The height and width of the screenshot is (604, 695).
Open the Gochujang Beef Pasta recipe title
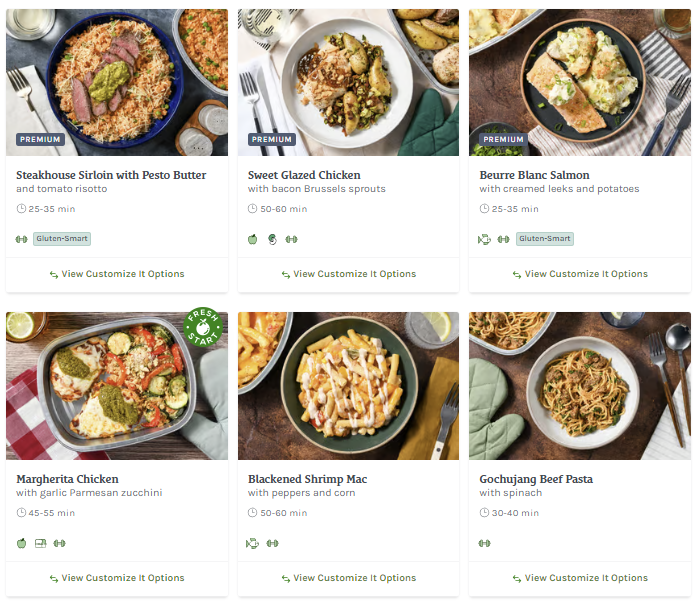[535, 479]
